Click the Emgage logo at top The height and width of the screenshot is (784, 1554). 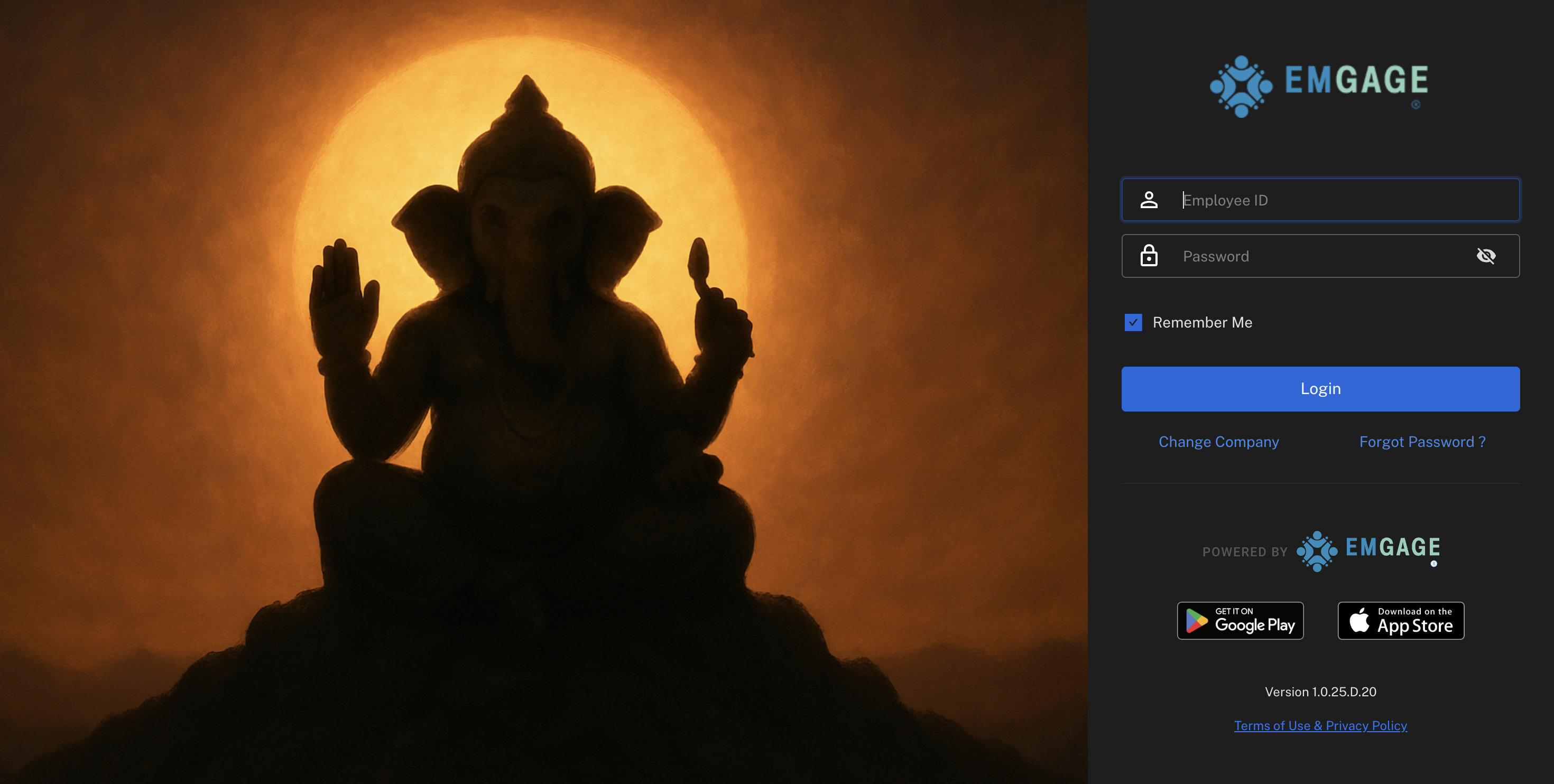tap(1319, 86)
